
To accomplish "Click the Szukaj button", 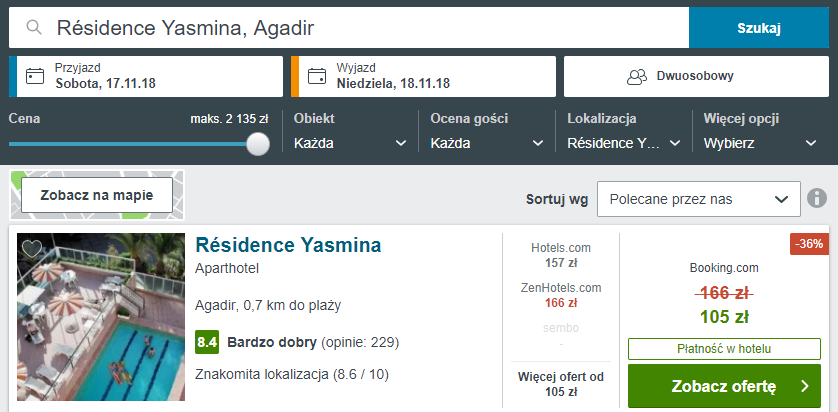I will pos(759,28).
